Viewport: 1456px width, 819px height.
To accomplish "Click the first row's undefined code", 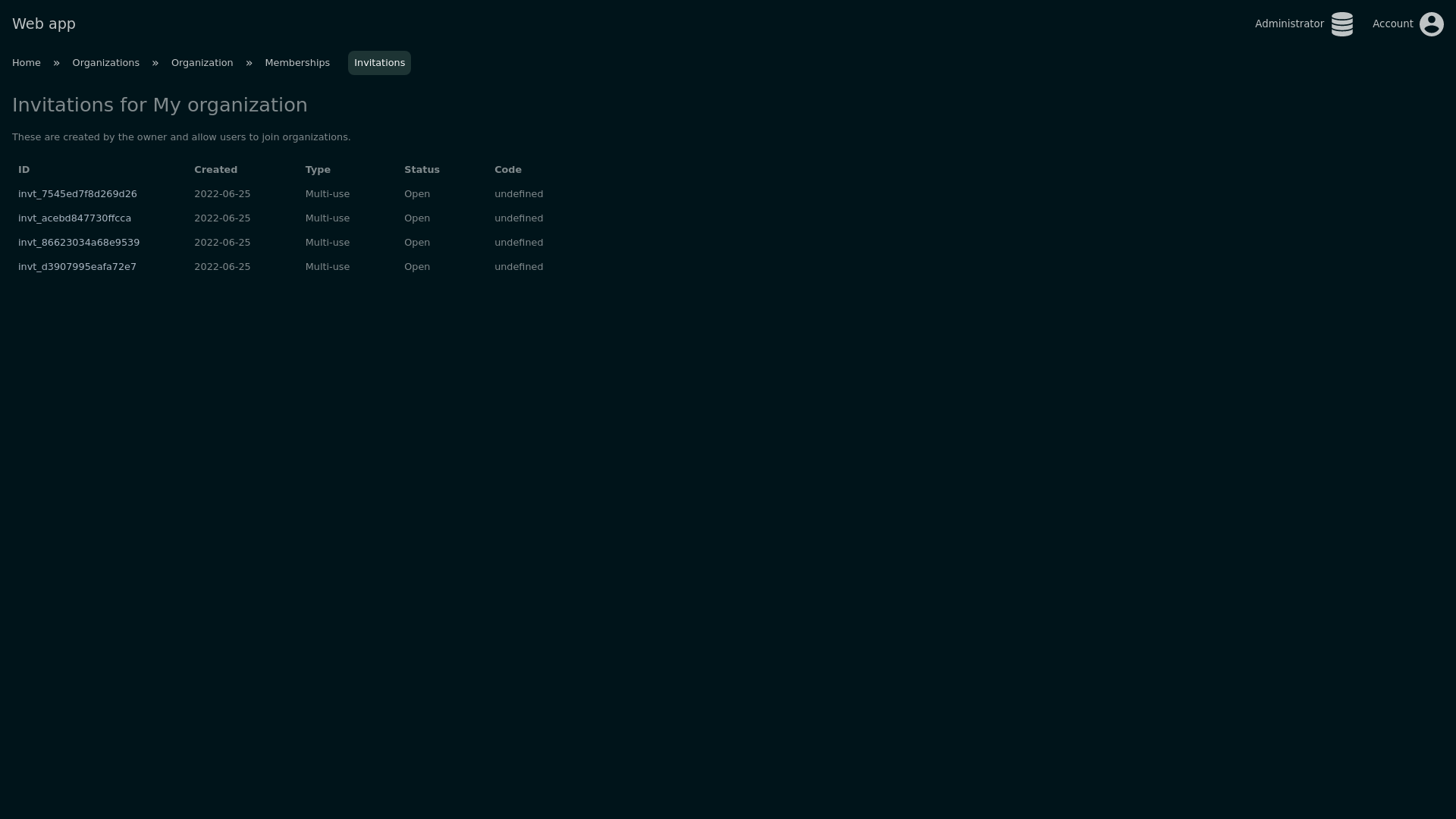I will [519, 194].
